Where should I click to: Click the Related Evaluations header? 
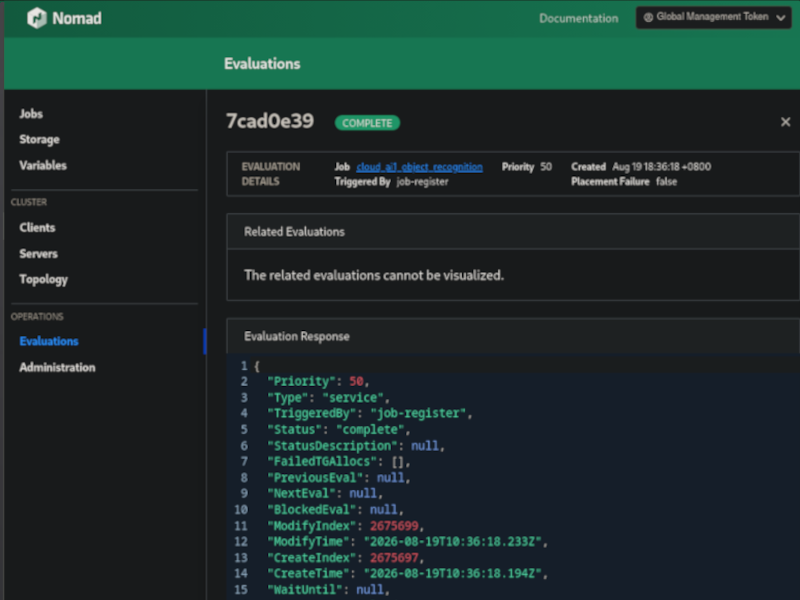[294, 232]
